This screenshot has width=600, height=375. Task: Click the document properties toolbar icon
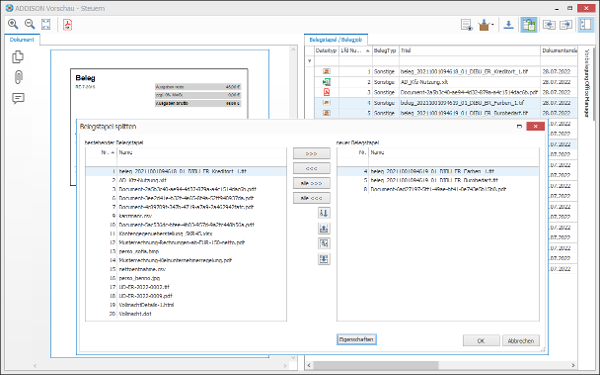tap(466, 25)
